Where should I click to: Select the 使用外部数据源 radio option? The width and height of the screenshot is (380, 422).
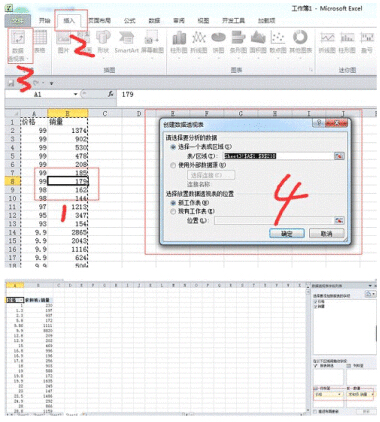pyautogui.click(x=173, y=165)
